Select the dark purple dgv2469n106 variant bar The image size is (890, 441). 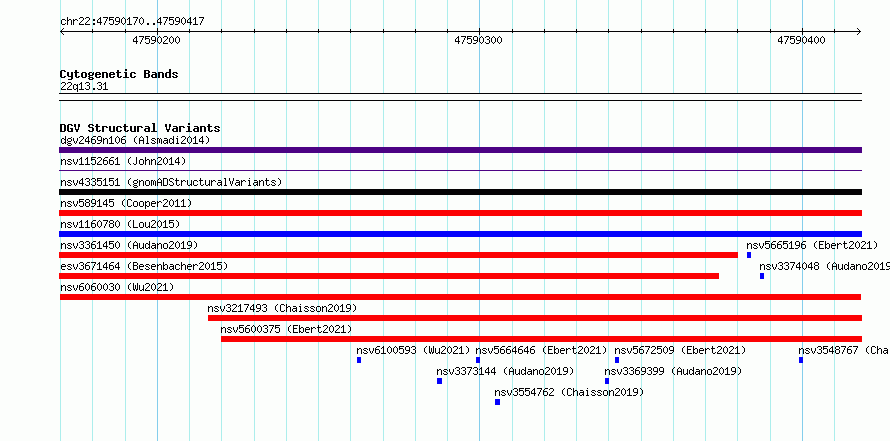(460, 150)
